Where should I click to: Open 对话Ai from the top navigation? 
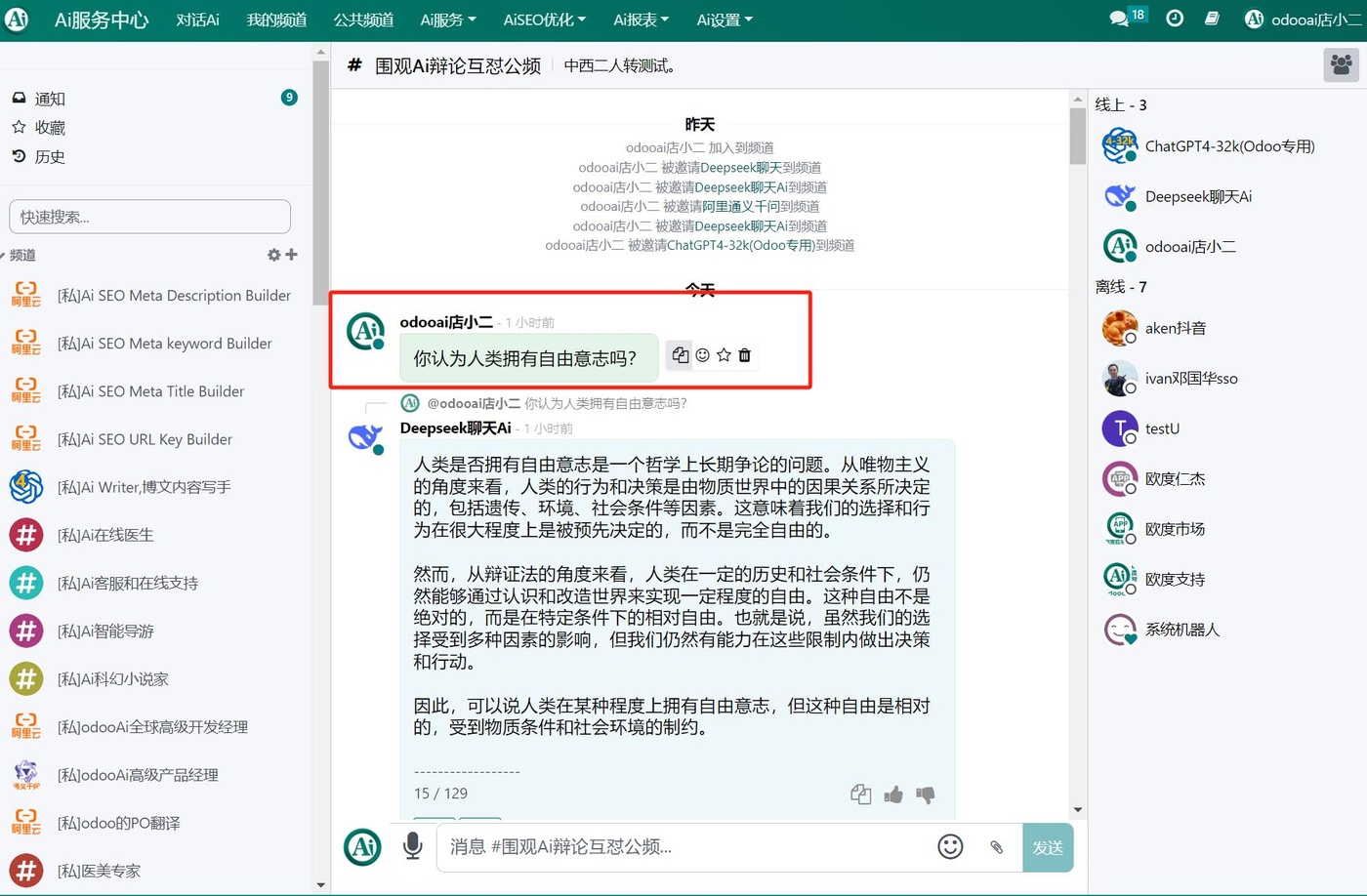click(197, 20)
